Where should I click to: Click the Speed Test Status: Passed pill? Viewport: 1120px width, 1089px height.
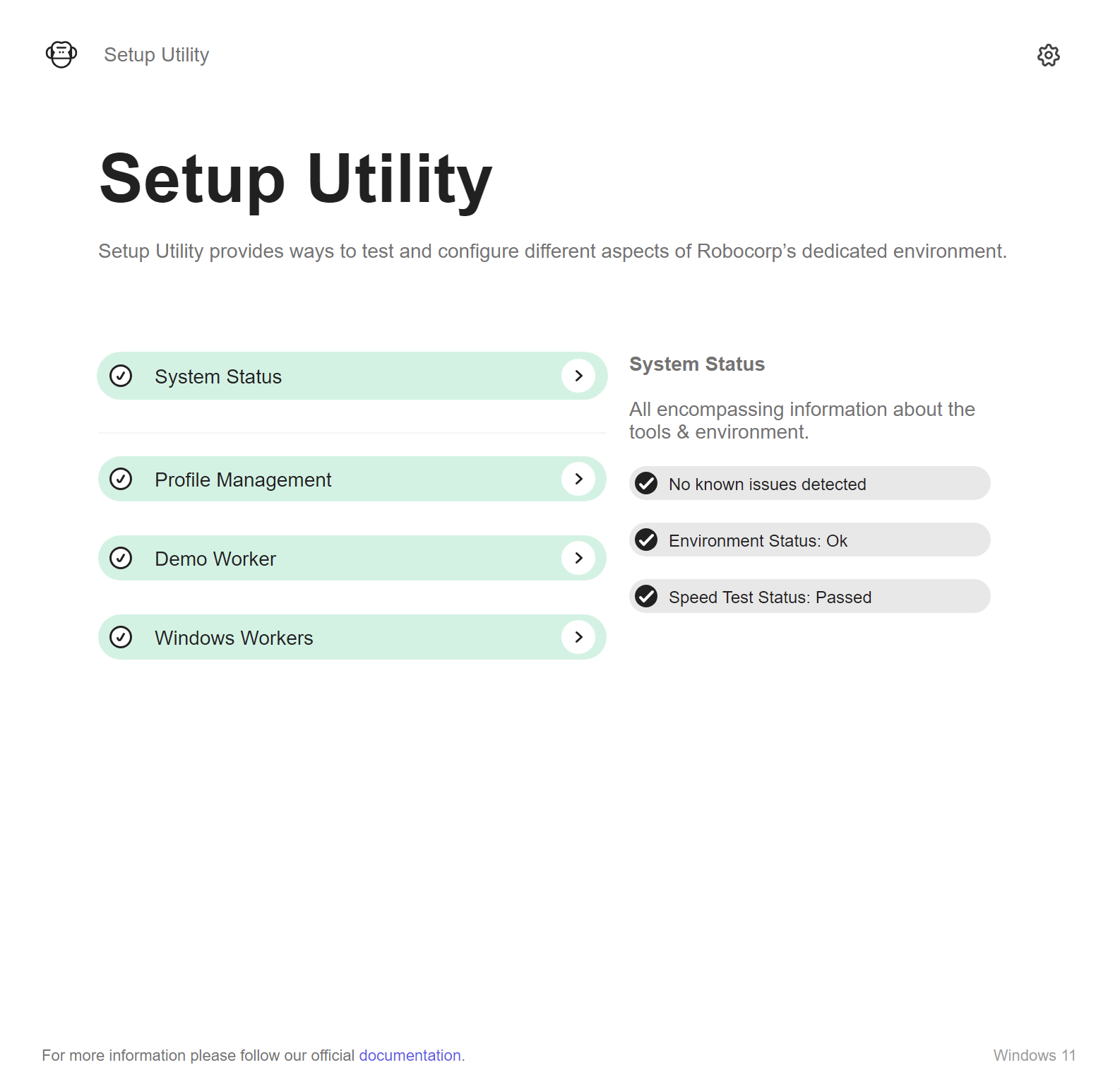(809, 596)
